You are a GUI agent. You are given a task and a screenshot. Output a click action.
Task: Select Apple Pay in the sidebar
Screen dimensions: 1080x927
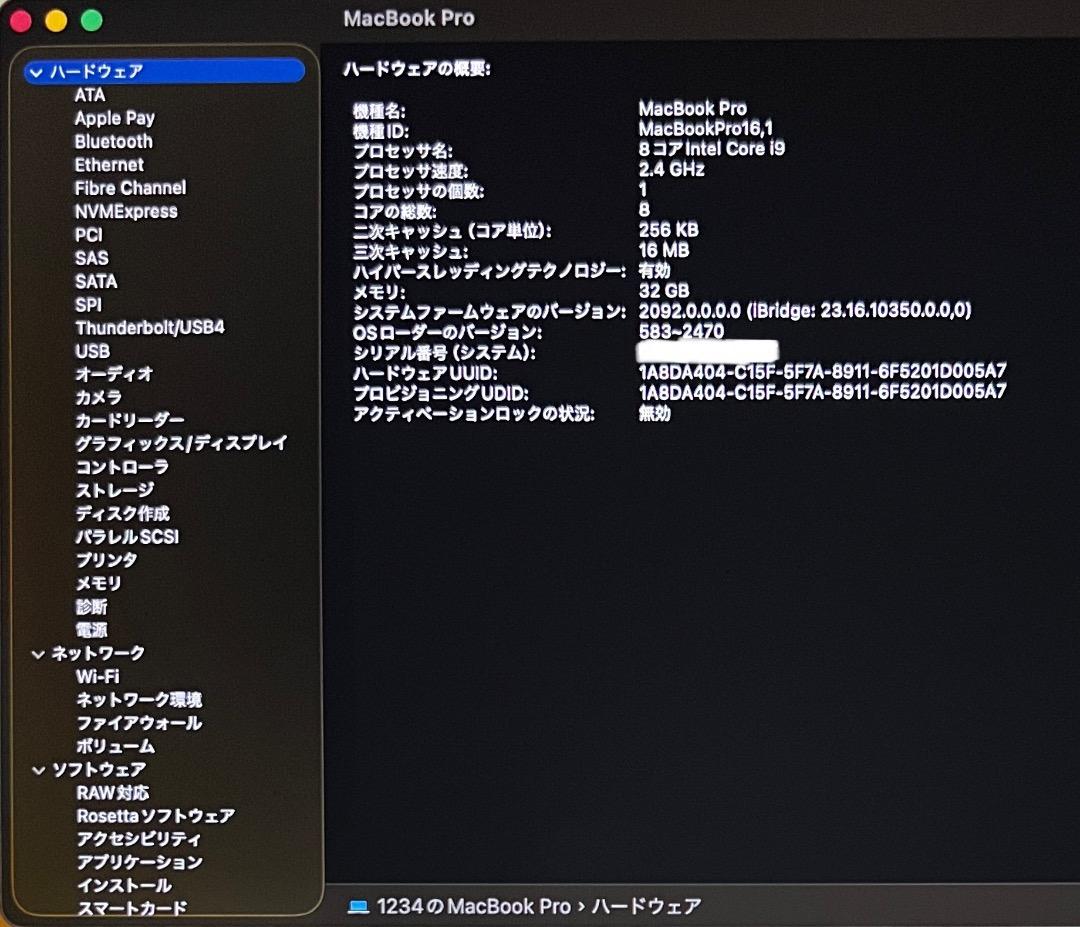113,117
